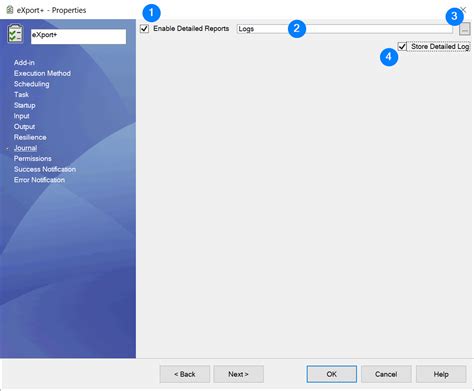Click the Logs folder path field
Viewport: 474px width, 391px height.
(x=345, y=29)
